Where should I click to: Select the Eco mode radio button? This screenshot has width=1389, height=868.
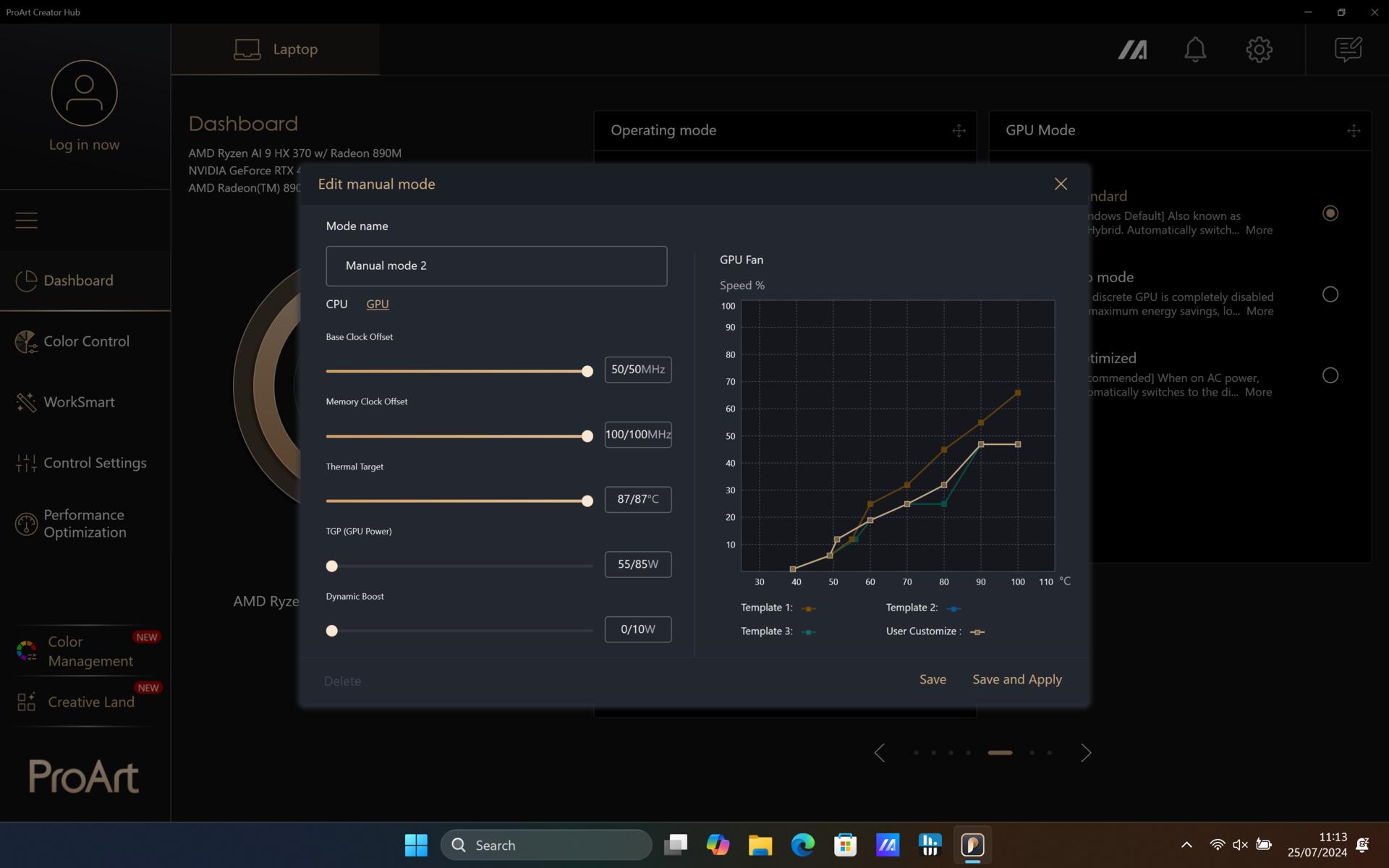[x=1330, y=294]
